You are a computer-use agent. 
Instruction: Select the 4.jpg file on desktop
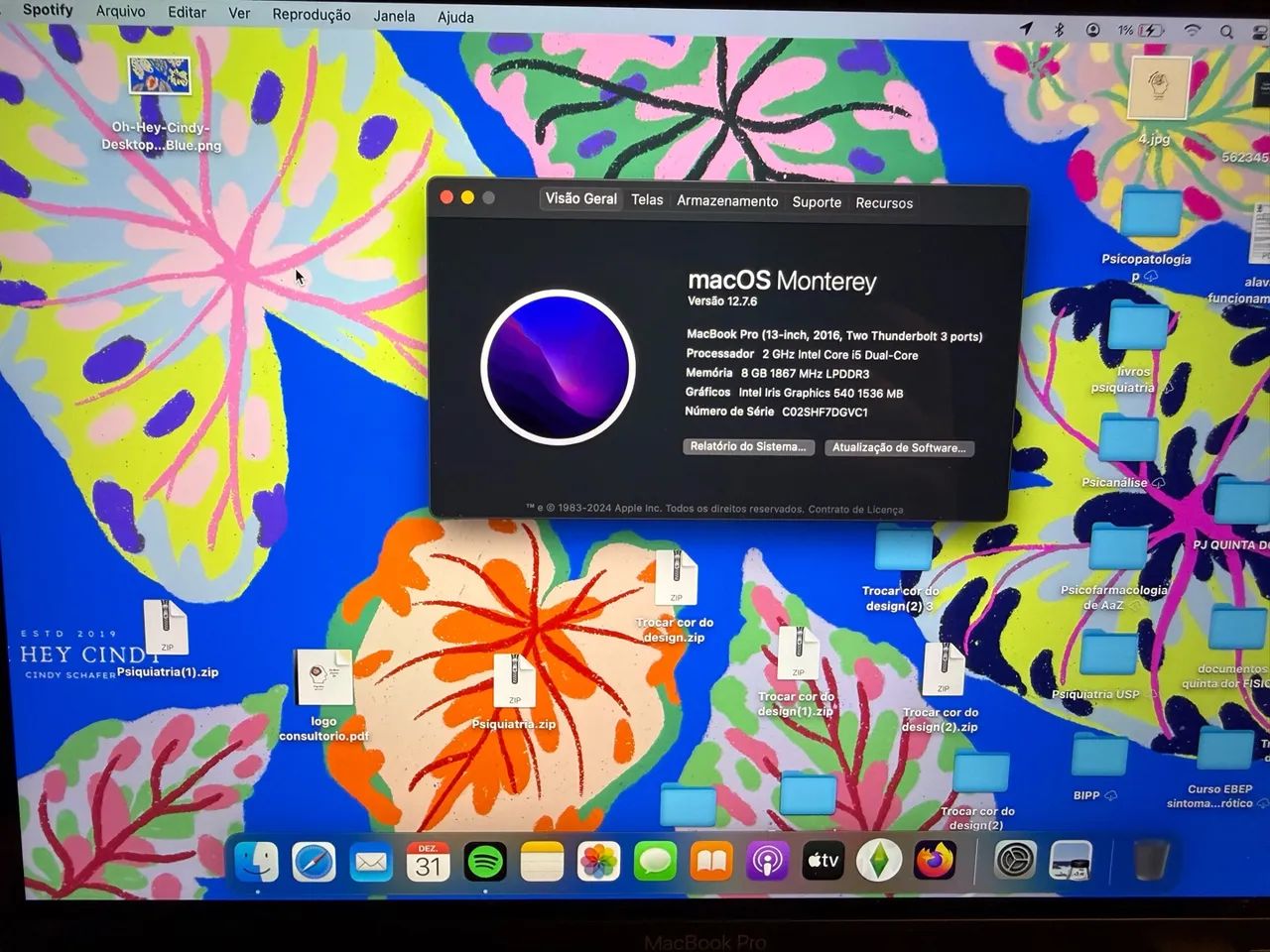[1158, 88]
